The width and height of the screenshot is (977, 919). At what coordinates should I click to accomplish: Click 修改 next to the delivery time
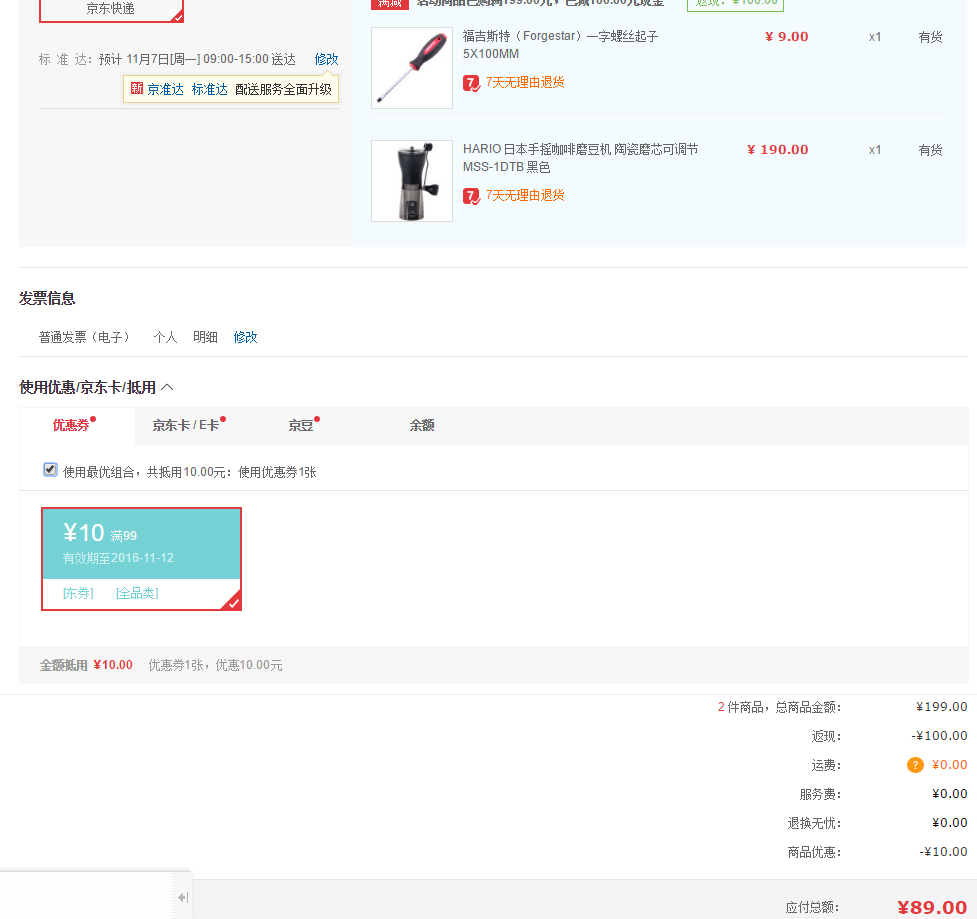326,59
